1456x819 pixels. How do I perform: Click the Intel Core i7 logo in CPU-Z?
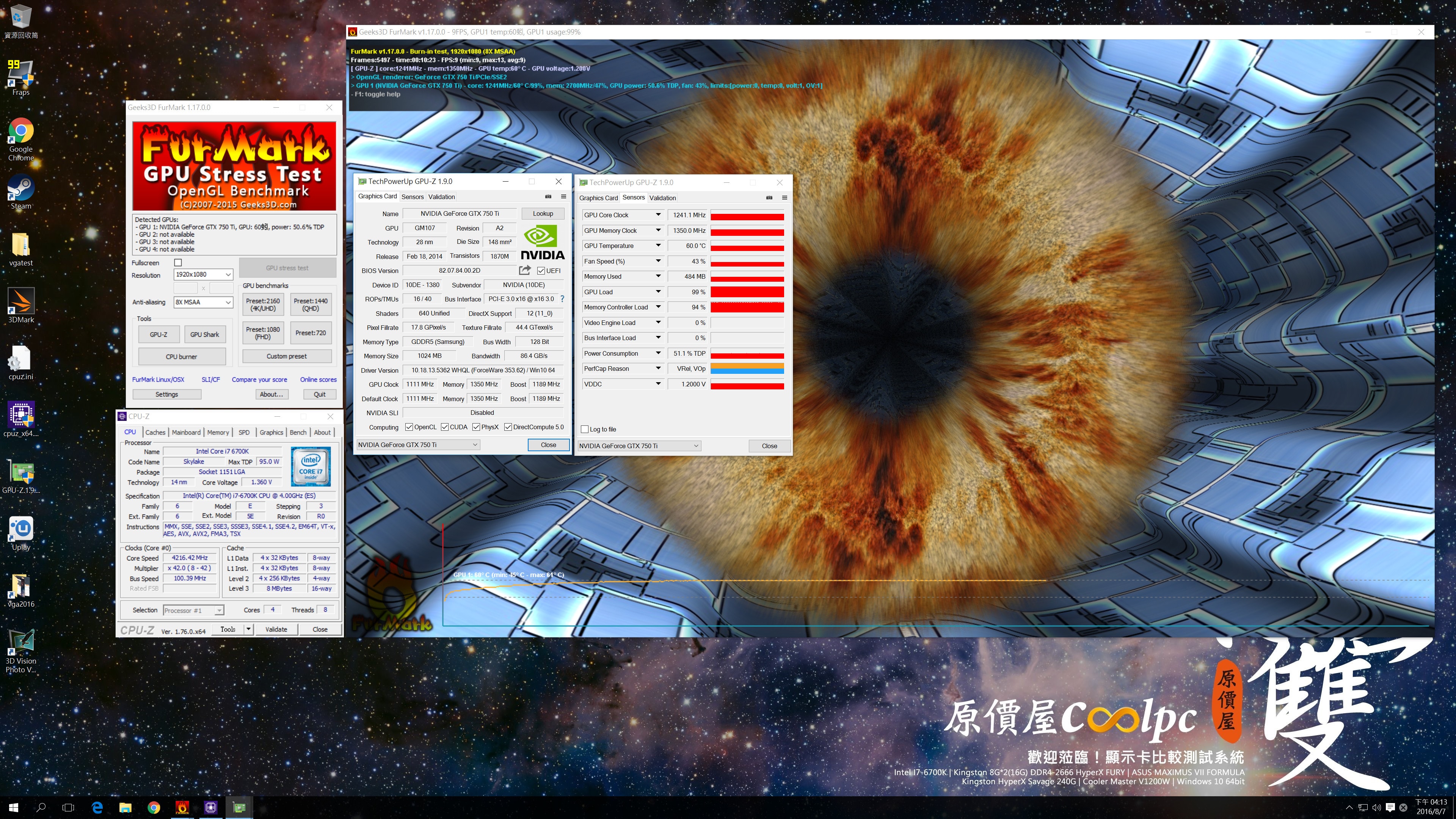(310, 466)
